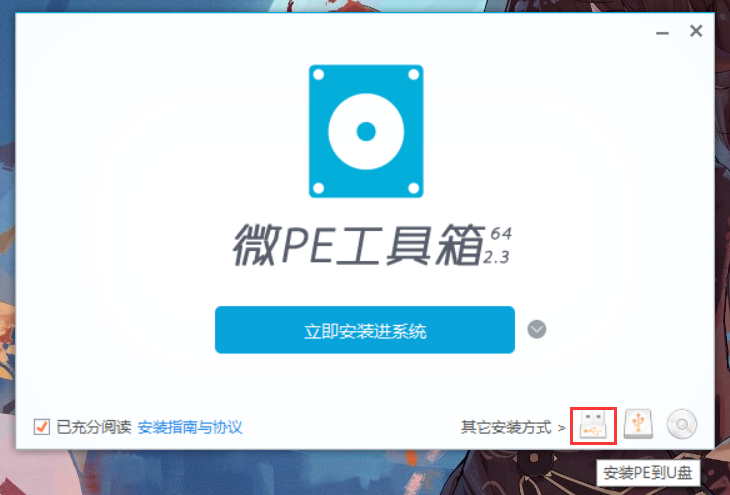Screen dimensions: 730x495
Task: Close the 微PE工具箱 installer window
Action: tap(696, 31)
